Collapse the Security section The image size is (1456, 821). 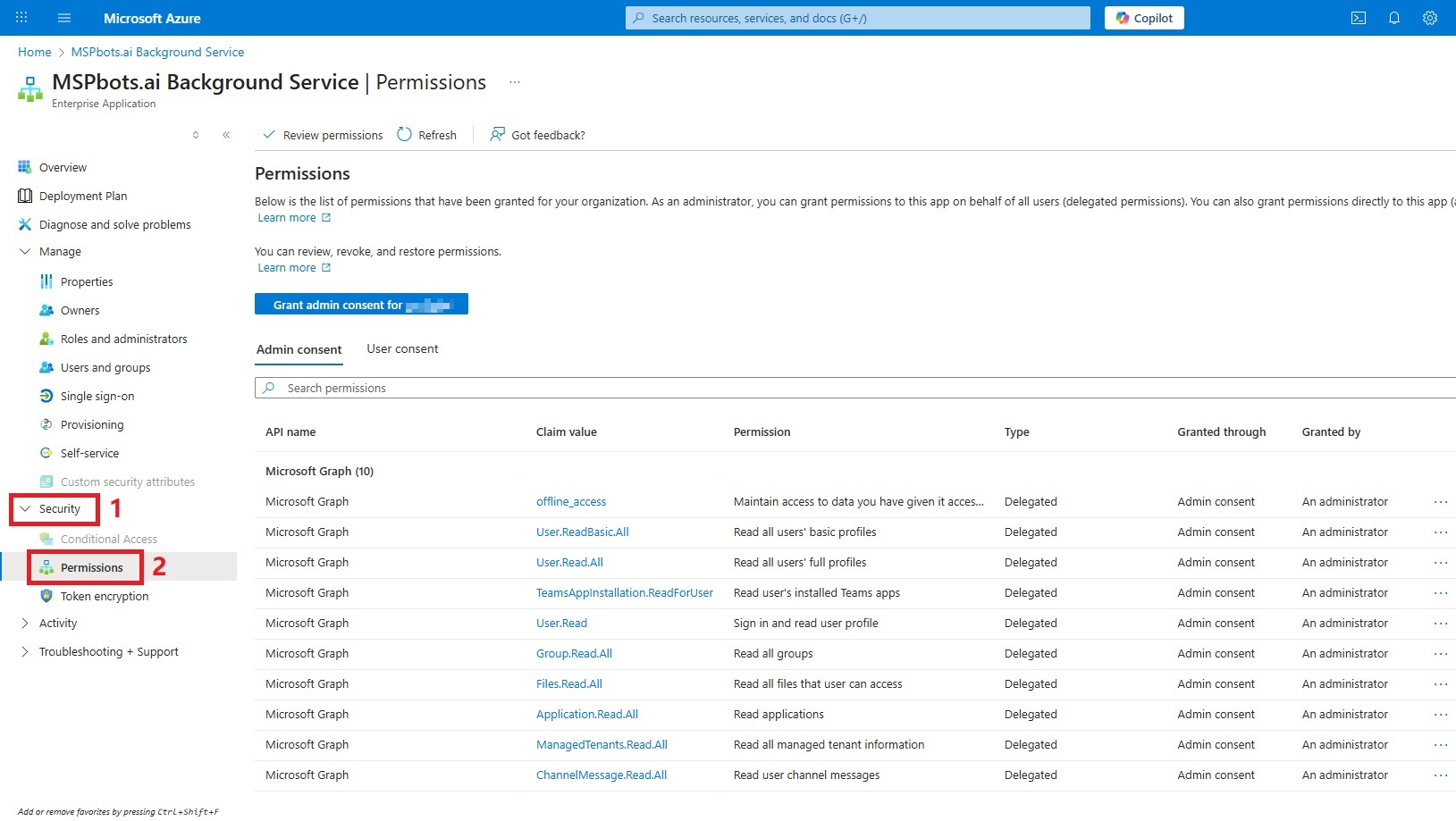tap(25, 509)
